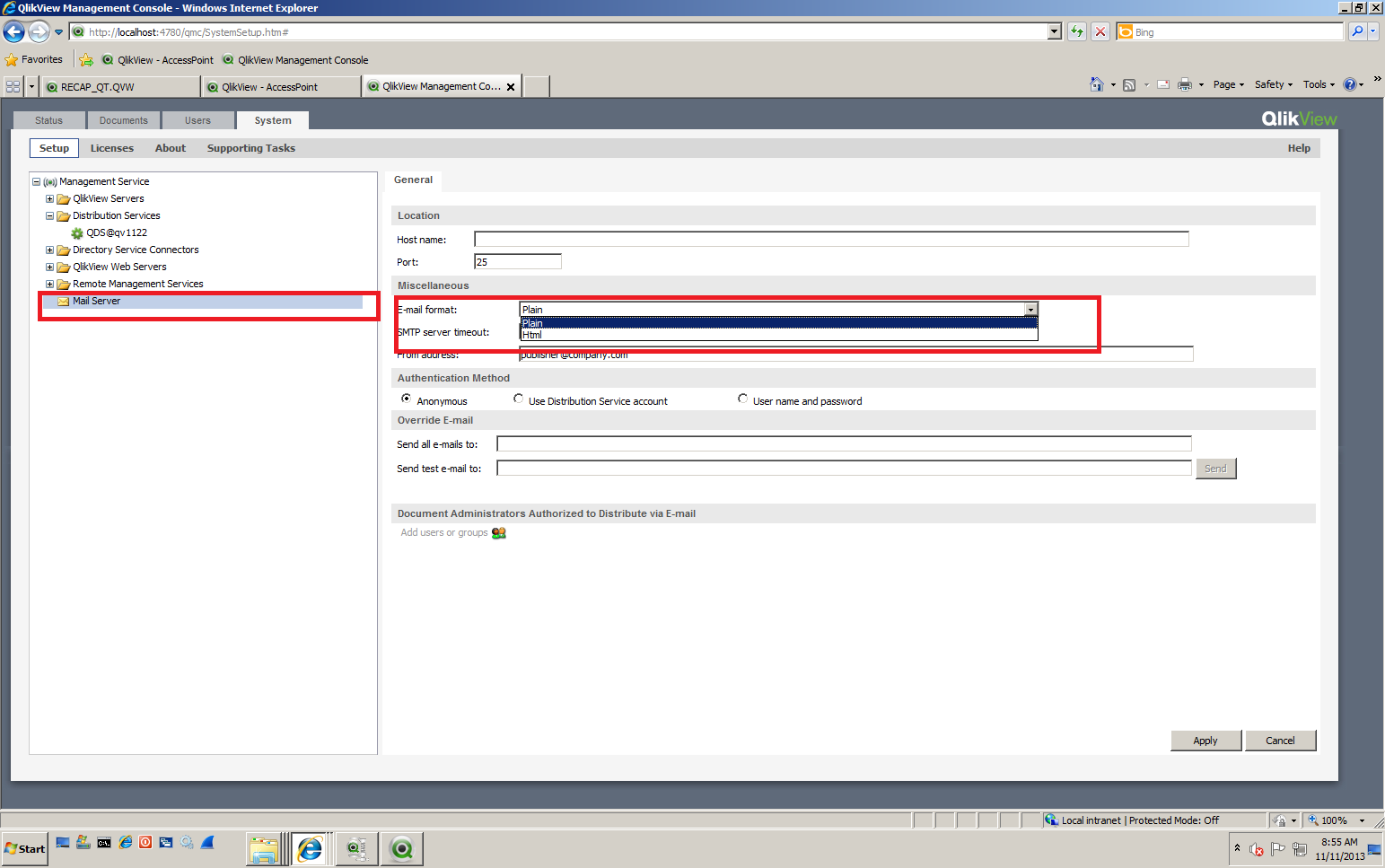
Task: Click the Add users or groups link
Action: click(x=444, y=533)
